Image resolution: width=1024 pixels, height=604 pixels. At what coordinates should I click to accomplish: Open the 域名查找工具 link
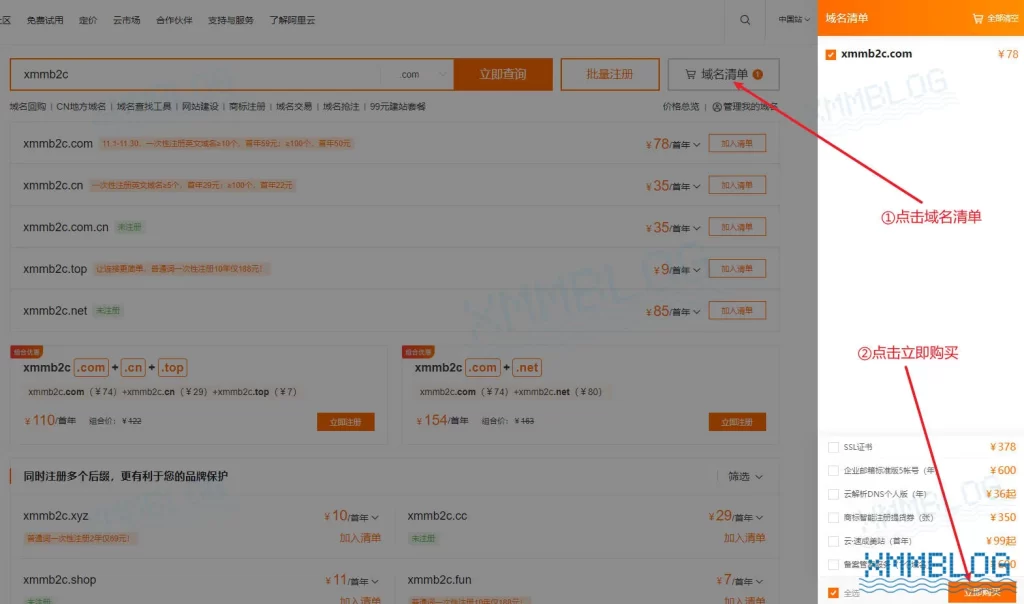[144, 106]
